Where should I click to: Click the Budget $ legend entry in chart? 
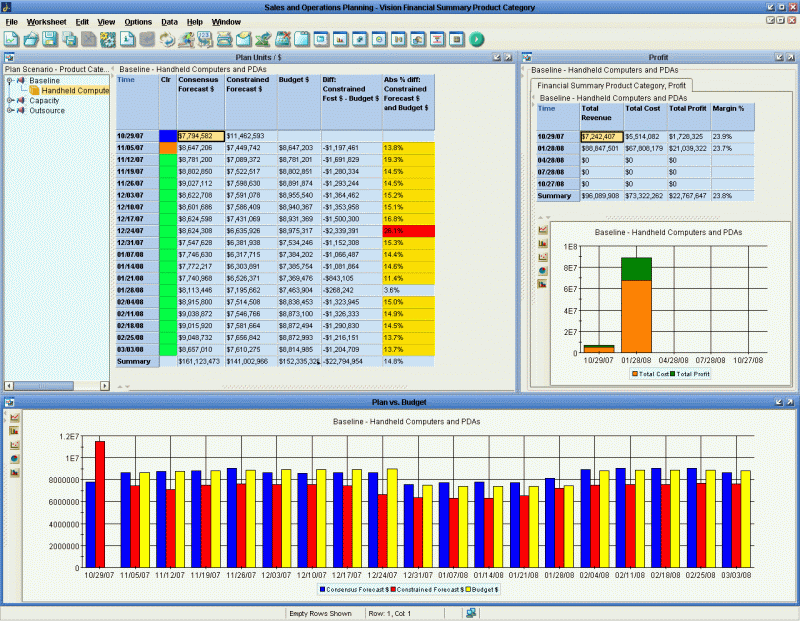click(x=482, y=589)
